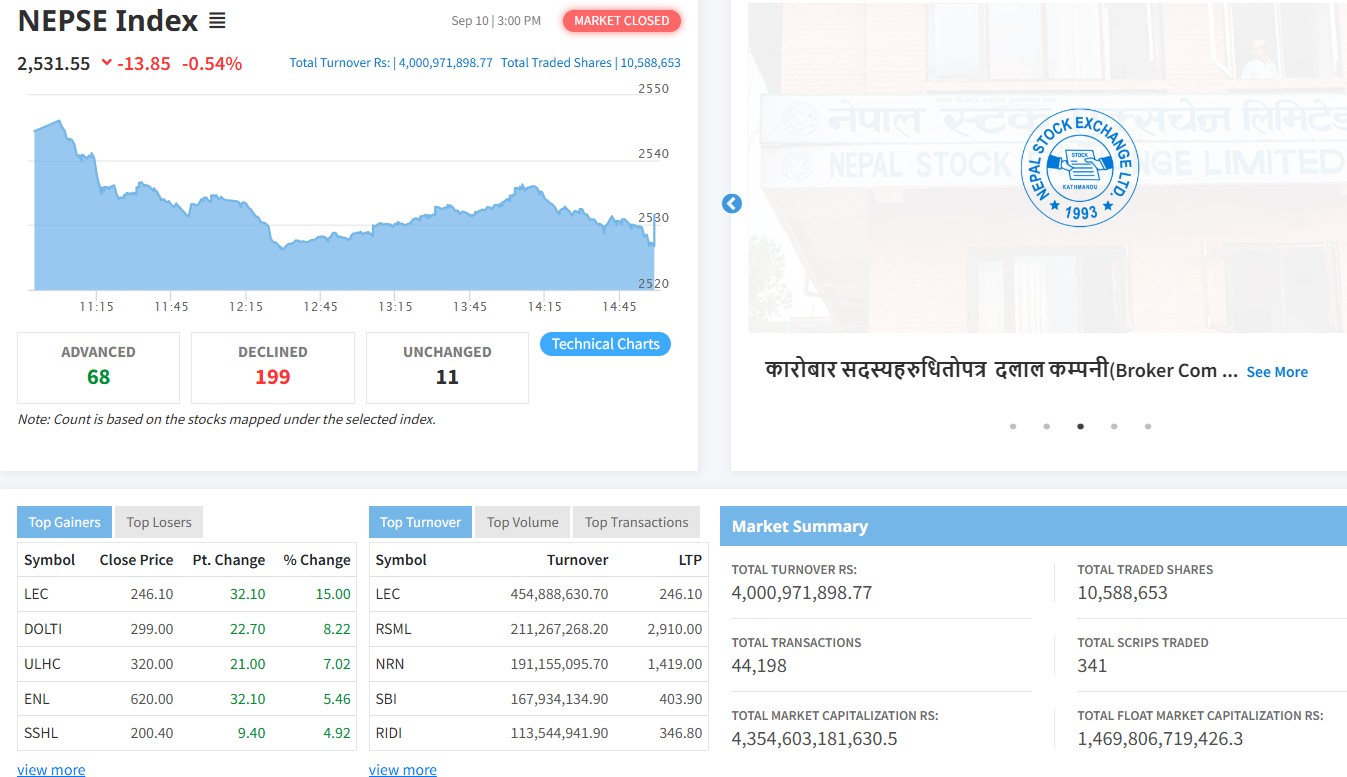Click the Close Price column header
Screen dimensions: 1347x777
point(136,560)
